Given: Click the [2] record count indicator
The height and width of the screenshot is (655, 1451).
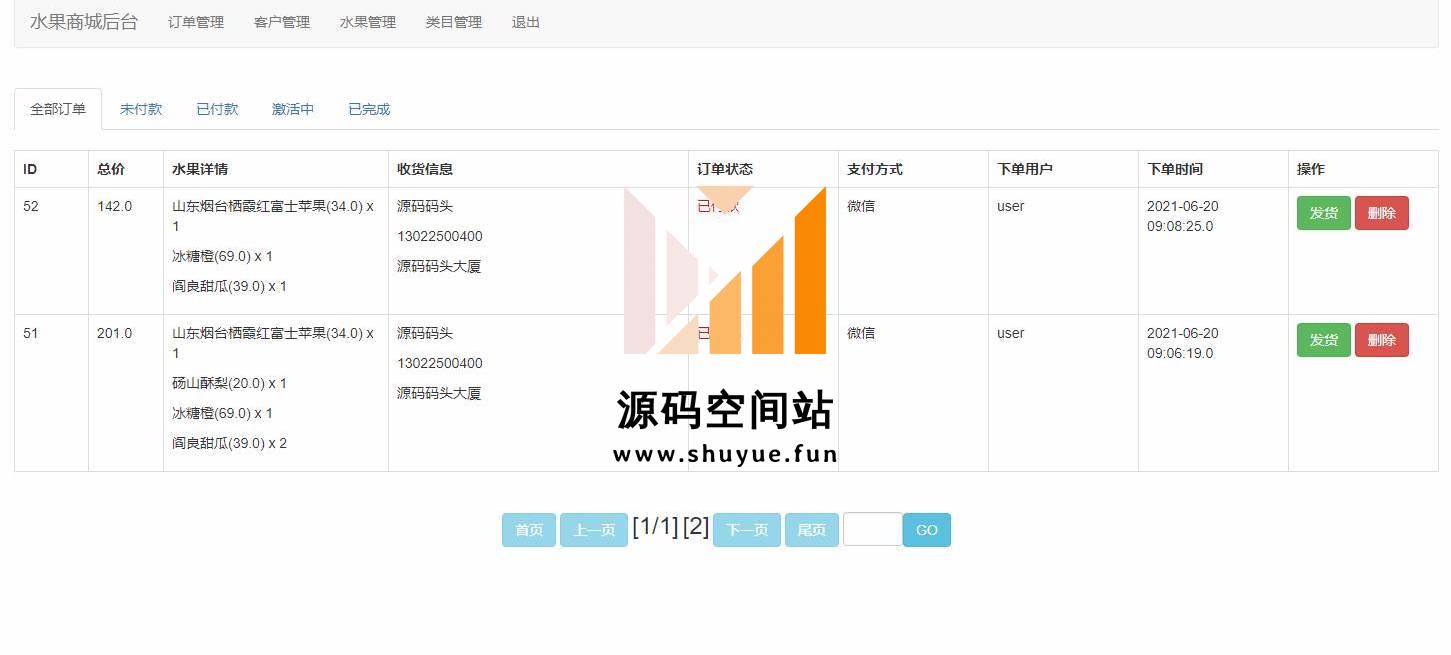Looking at the screenshot, I should pos(696,526).
